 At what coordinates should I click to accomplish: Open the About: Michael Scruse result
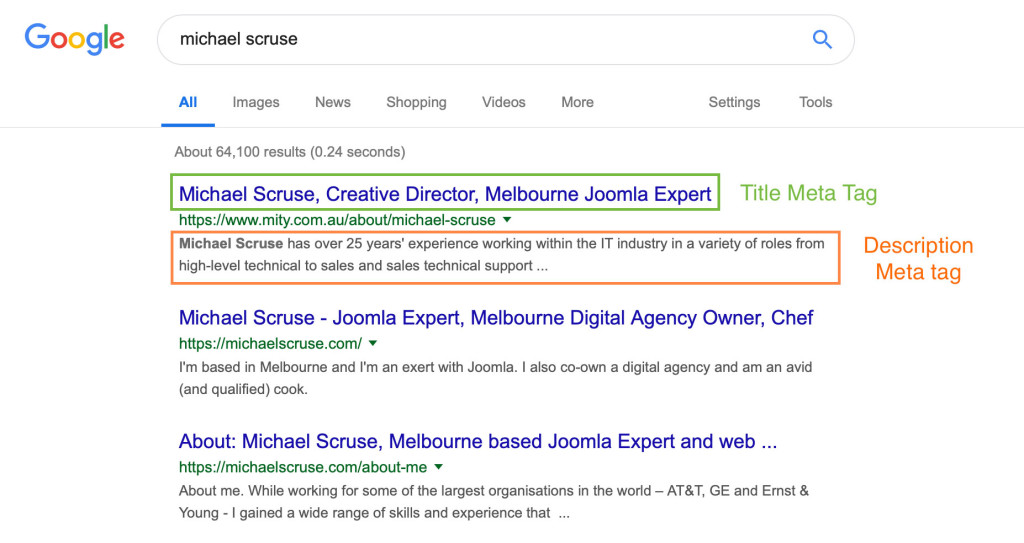[x=477, y=441]
